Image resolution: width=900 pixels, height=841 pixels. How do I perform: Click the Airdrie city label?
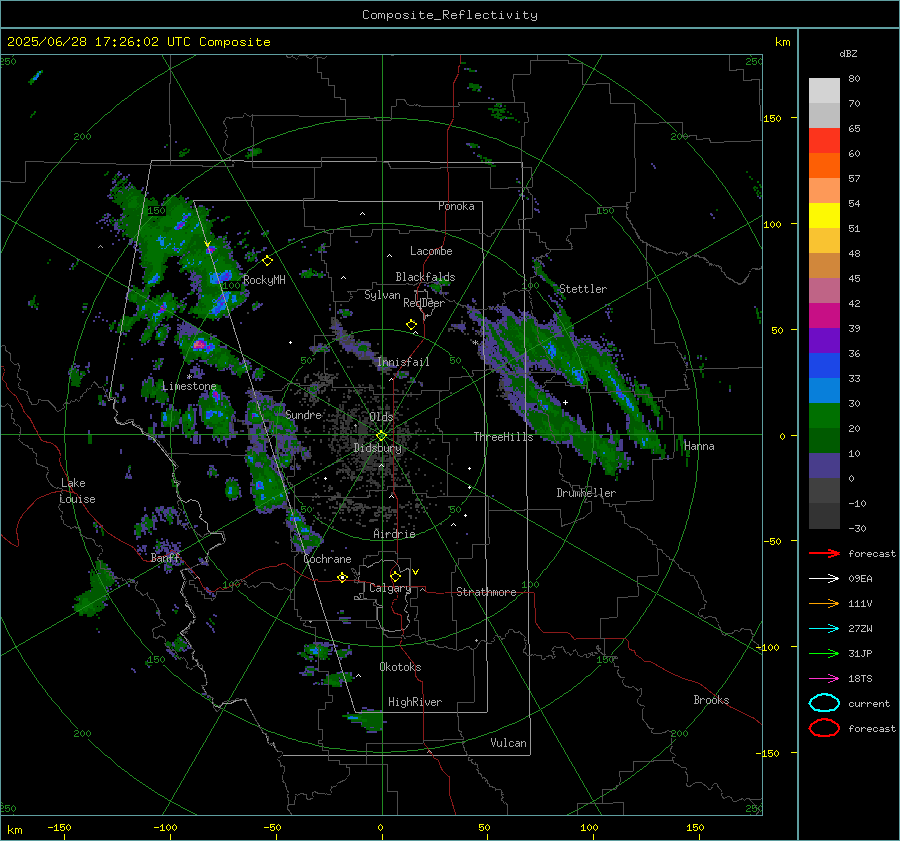(394, 534)
